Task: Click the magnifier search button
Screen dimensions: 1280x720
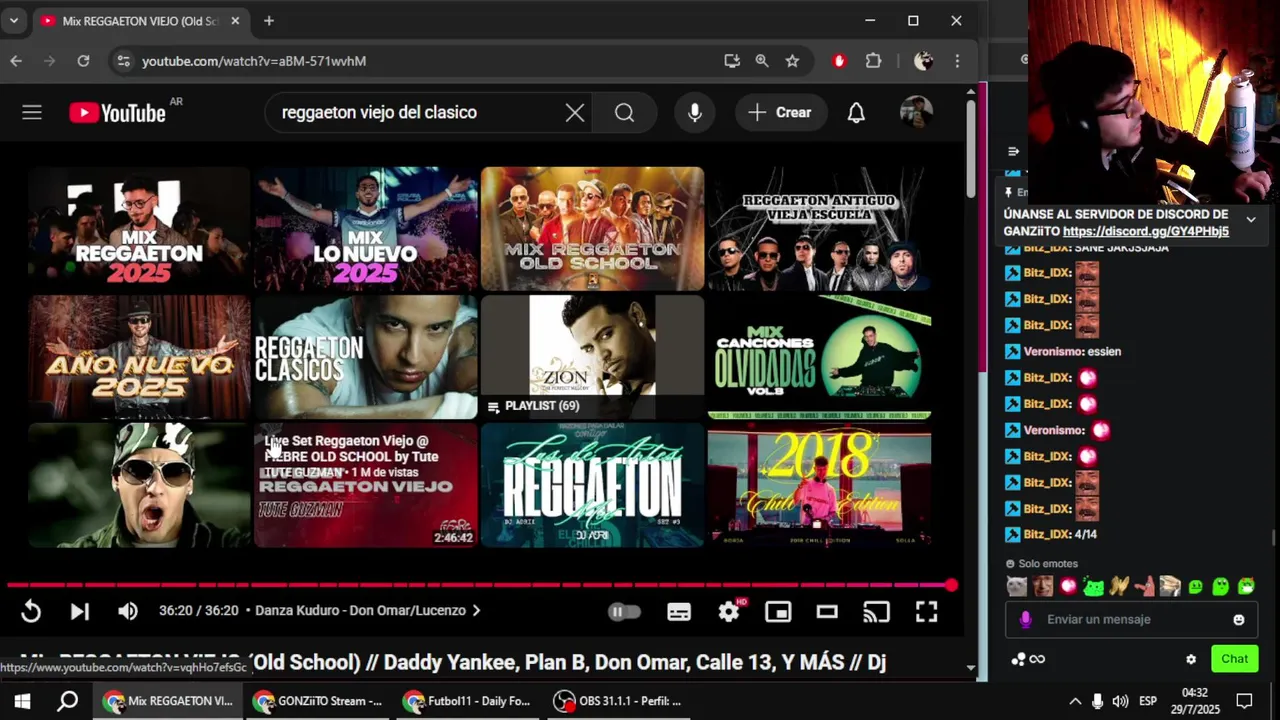Action: pos(625,113)
